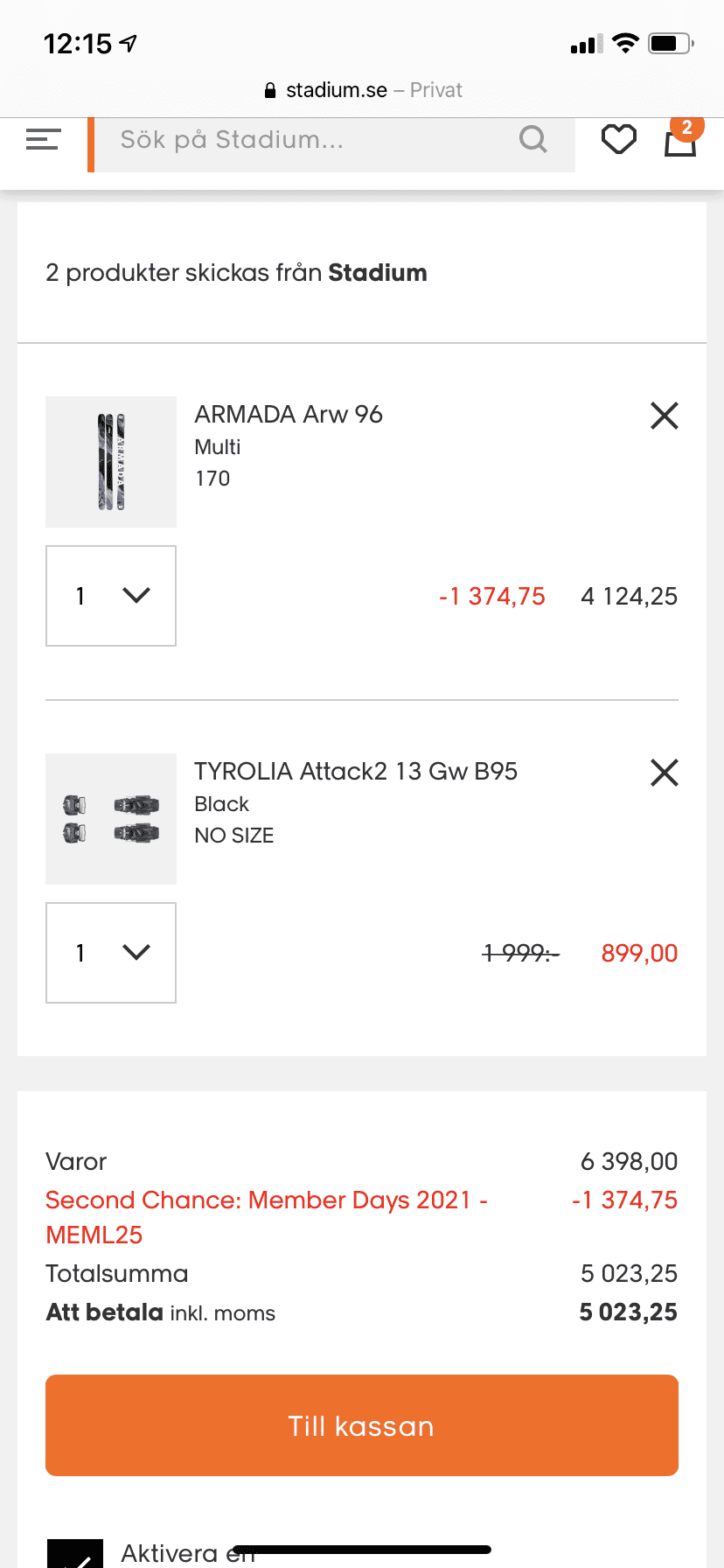This screenshot has width=724, height=1568.
Task: Remove TYROLIA Attack2 bindings from cart
Action: (665, 773)
